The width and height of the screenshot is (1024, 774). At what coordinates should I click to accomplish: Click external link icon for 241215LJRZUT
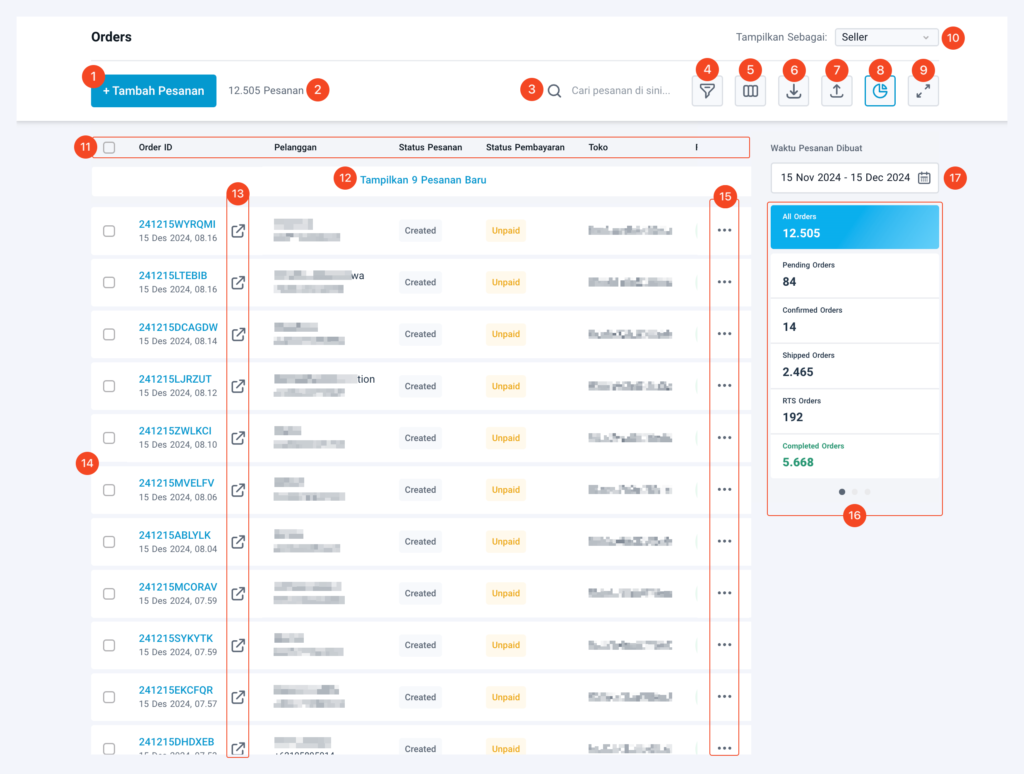click(x=238, y=386)
